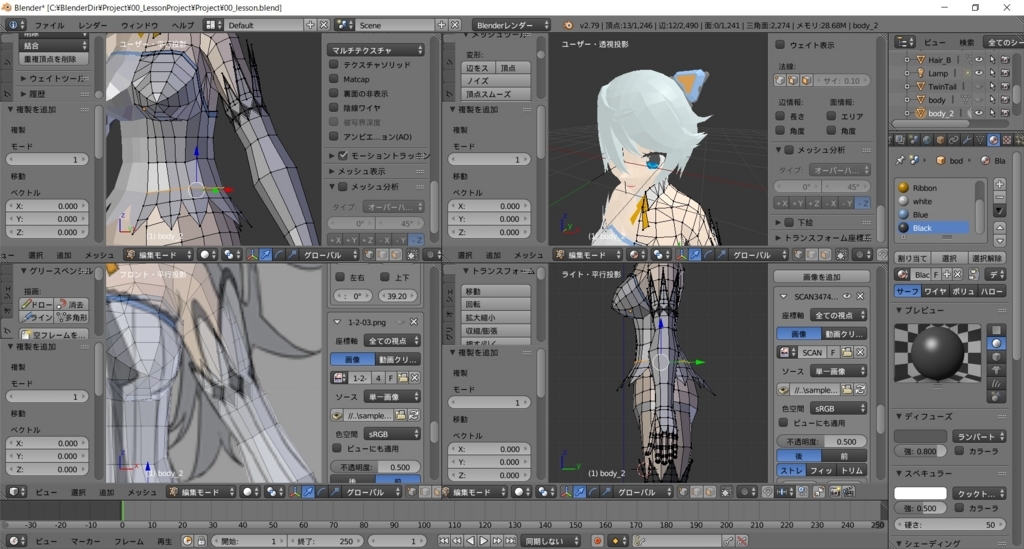Move the material slot up with the arrow icon

(1000, 228)
